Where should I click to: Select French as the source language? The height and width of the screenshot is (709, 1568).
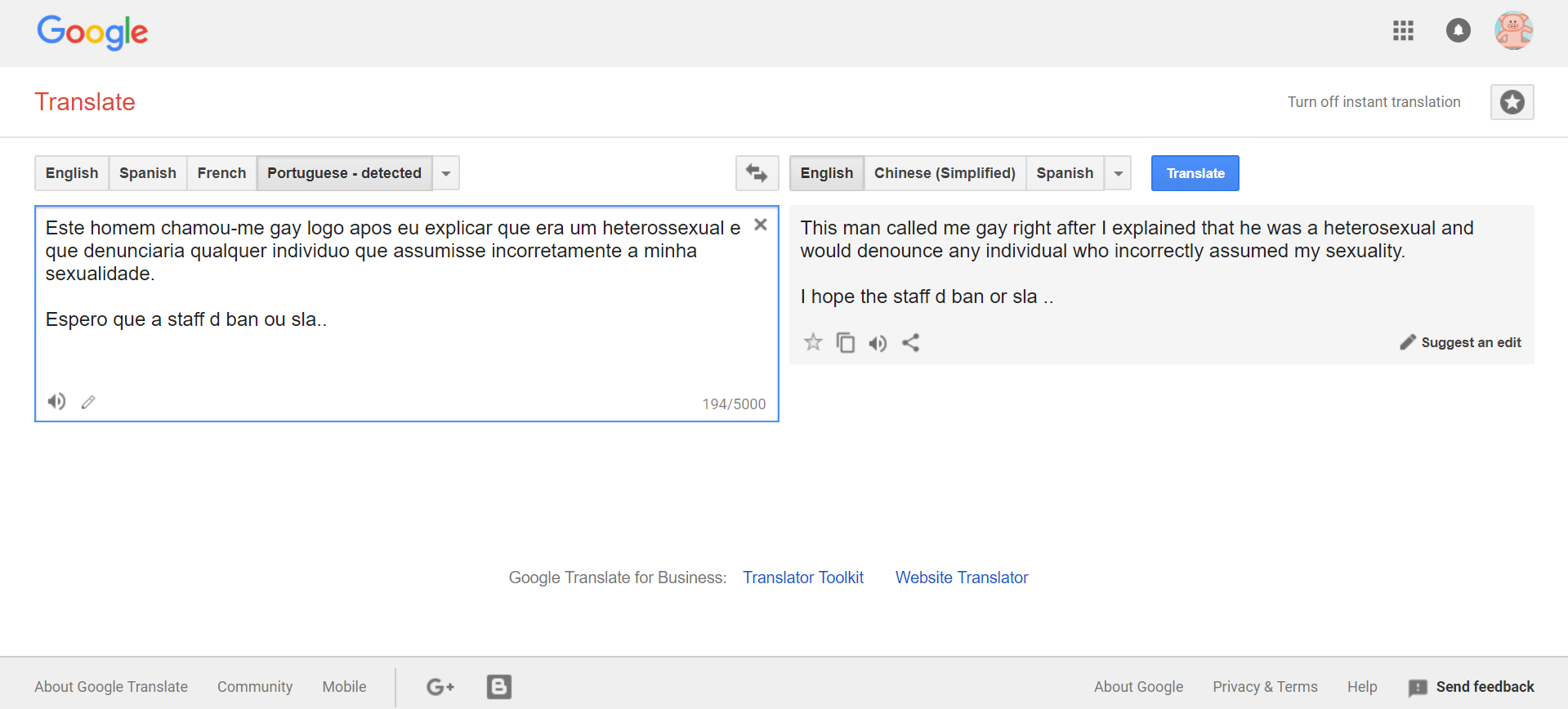pos(221,173)
